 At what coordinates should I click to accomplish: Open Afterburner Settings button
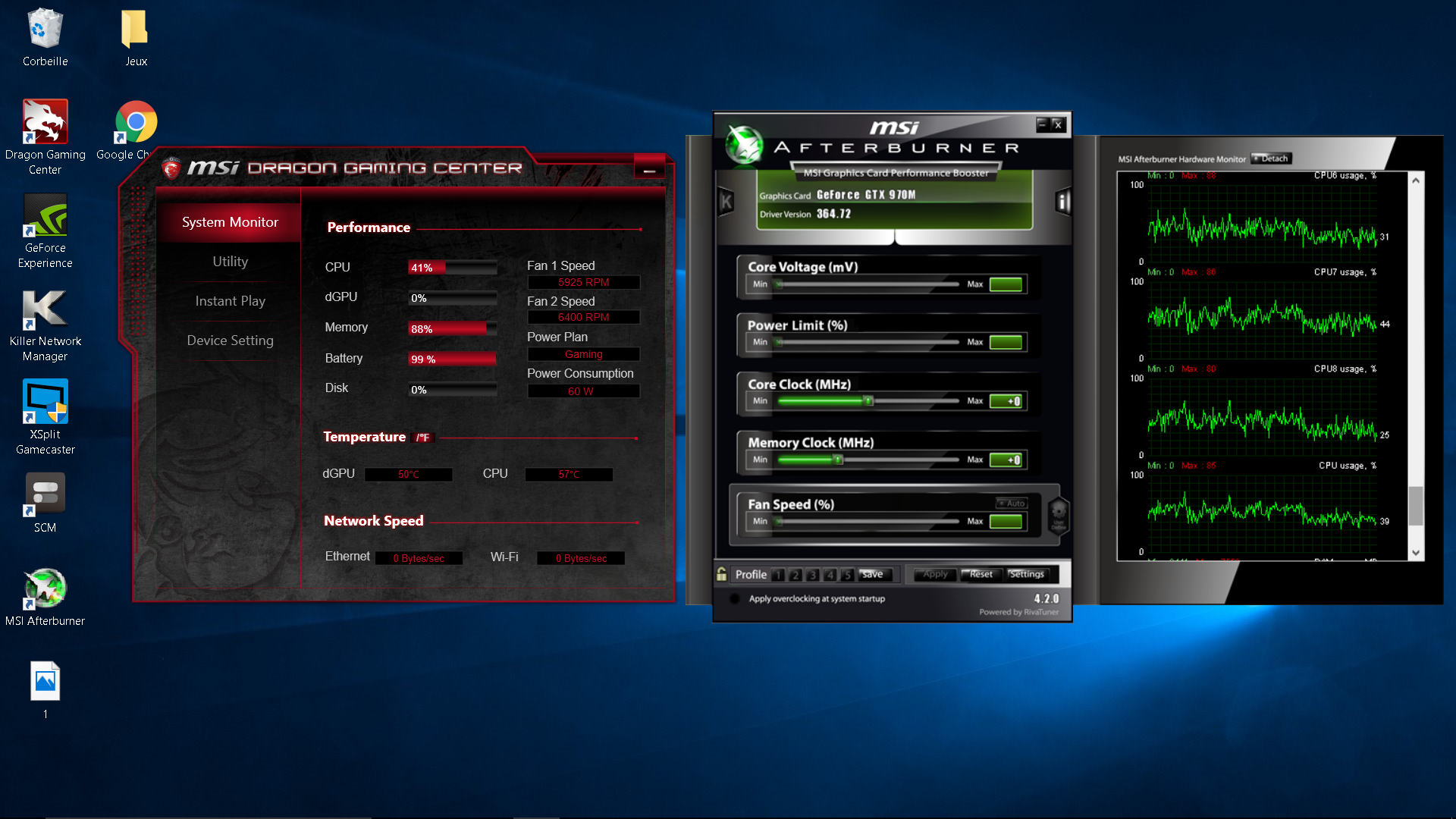click(1027, 574)
